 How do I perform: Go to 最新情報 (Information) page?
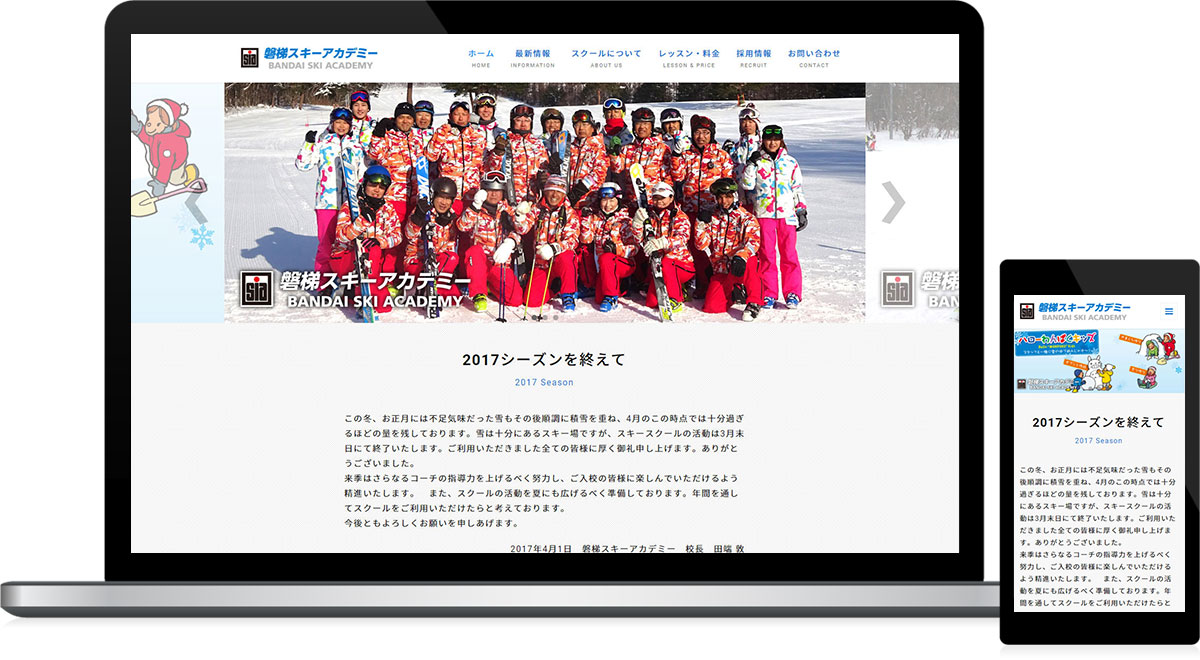(533, 58)
